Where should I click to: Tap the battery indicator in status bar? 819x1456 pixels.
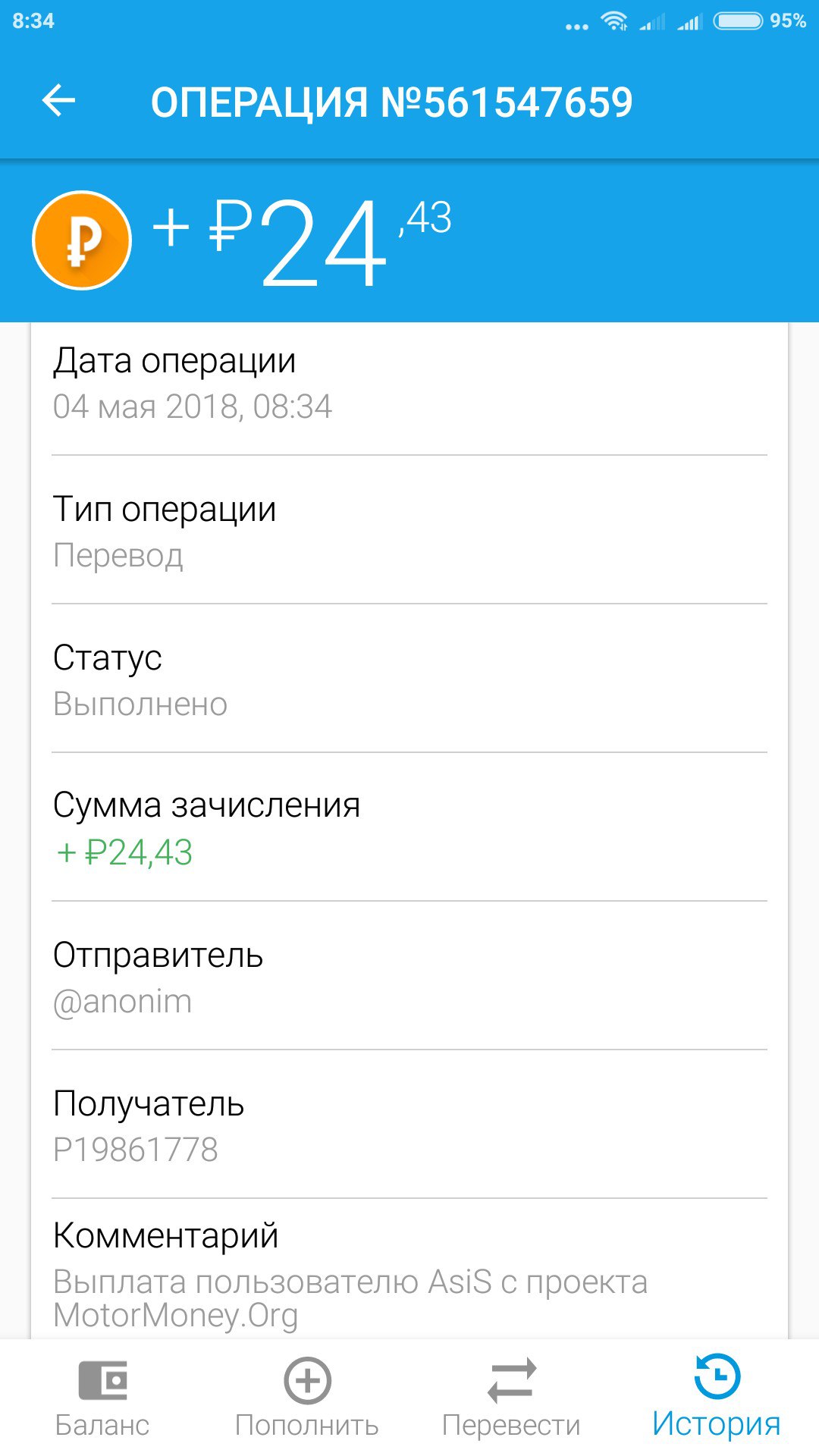pyautogui.click(x=738, y=21)
